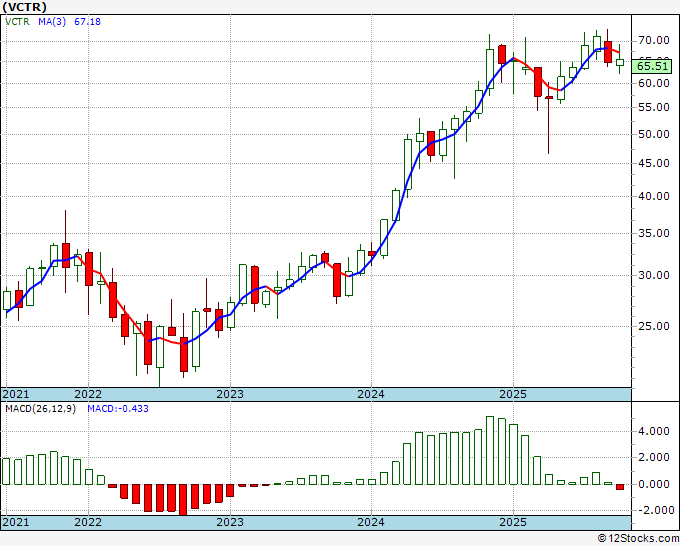The image size is (680, 546).
Task: Click the 2024 label on MACD time axis
Action: pos(371,522)
